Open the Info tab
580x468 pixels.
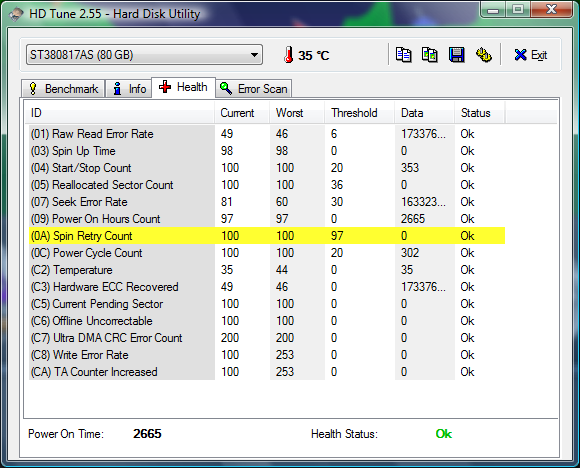tap(129, 89)
